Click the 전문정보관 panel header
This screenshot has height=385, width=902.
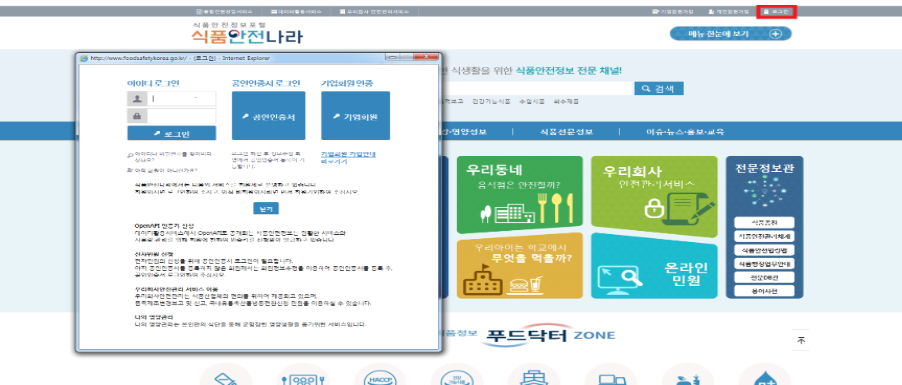tap(764, 169)
